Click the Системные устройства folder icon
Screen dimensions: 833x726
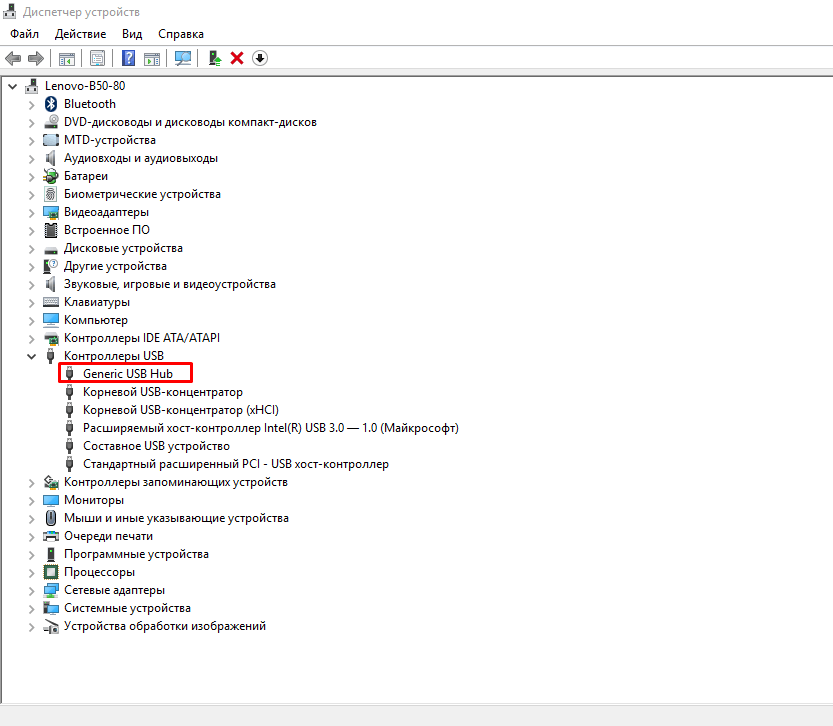[51, 608]
